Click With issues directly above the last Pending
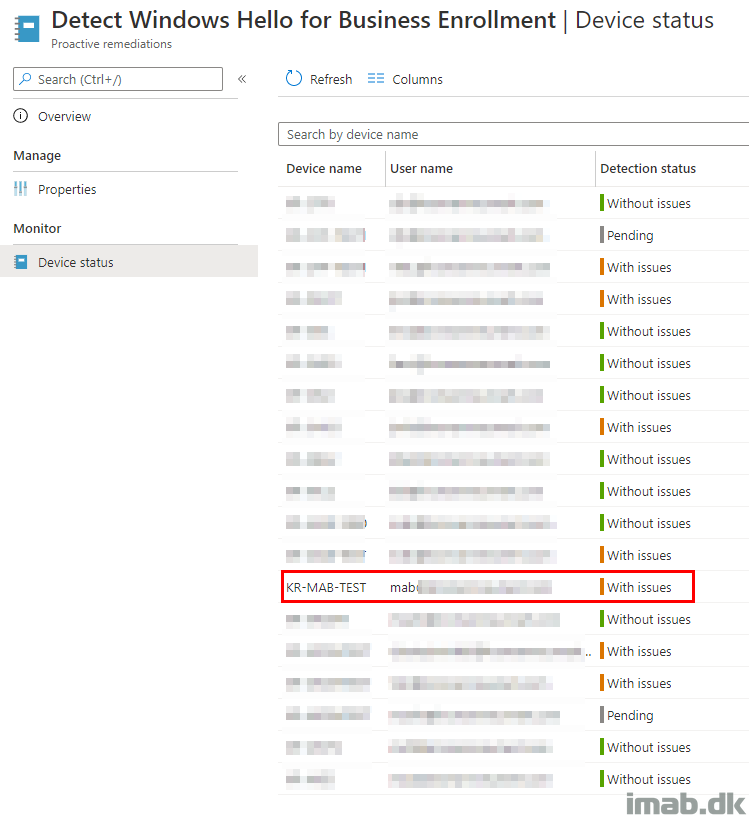749x816 pixels. [639, 683]
